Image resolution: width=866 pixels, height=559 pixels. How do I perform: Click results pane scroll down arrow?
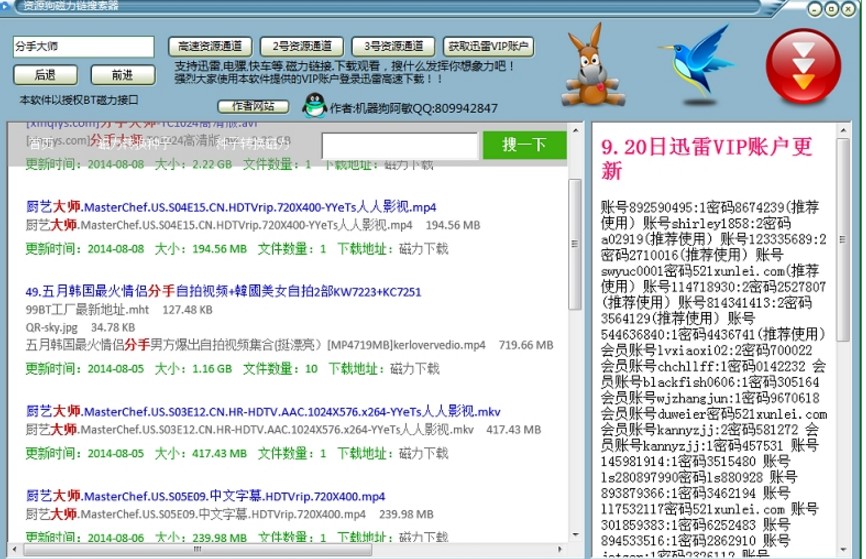pyautogui.click(x=575, y=535)
